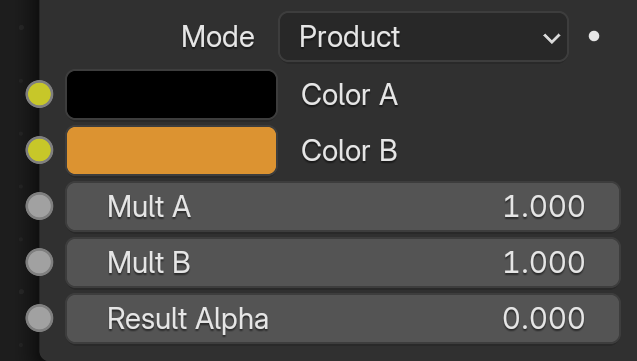Image resolution: width=637 pixels, height=361 pixels.
Task: Click the gray Result Alpha socket
Action: pos(39,318)
